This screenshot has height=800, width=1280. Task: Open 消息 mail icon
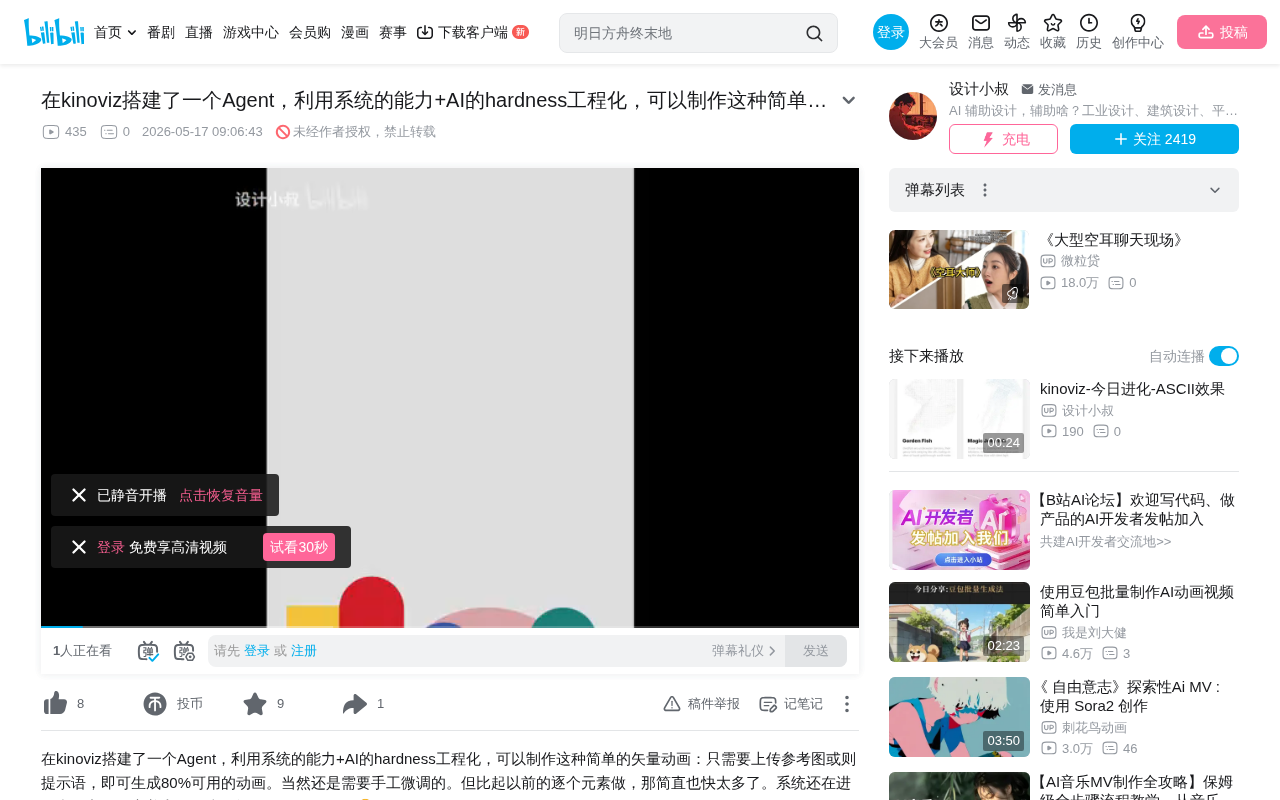pos(981,32)
